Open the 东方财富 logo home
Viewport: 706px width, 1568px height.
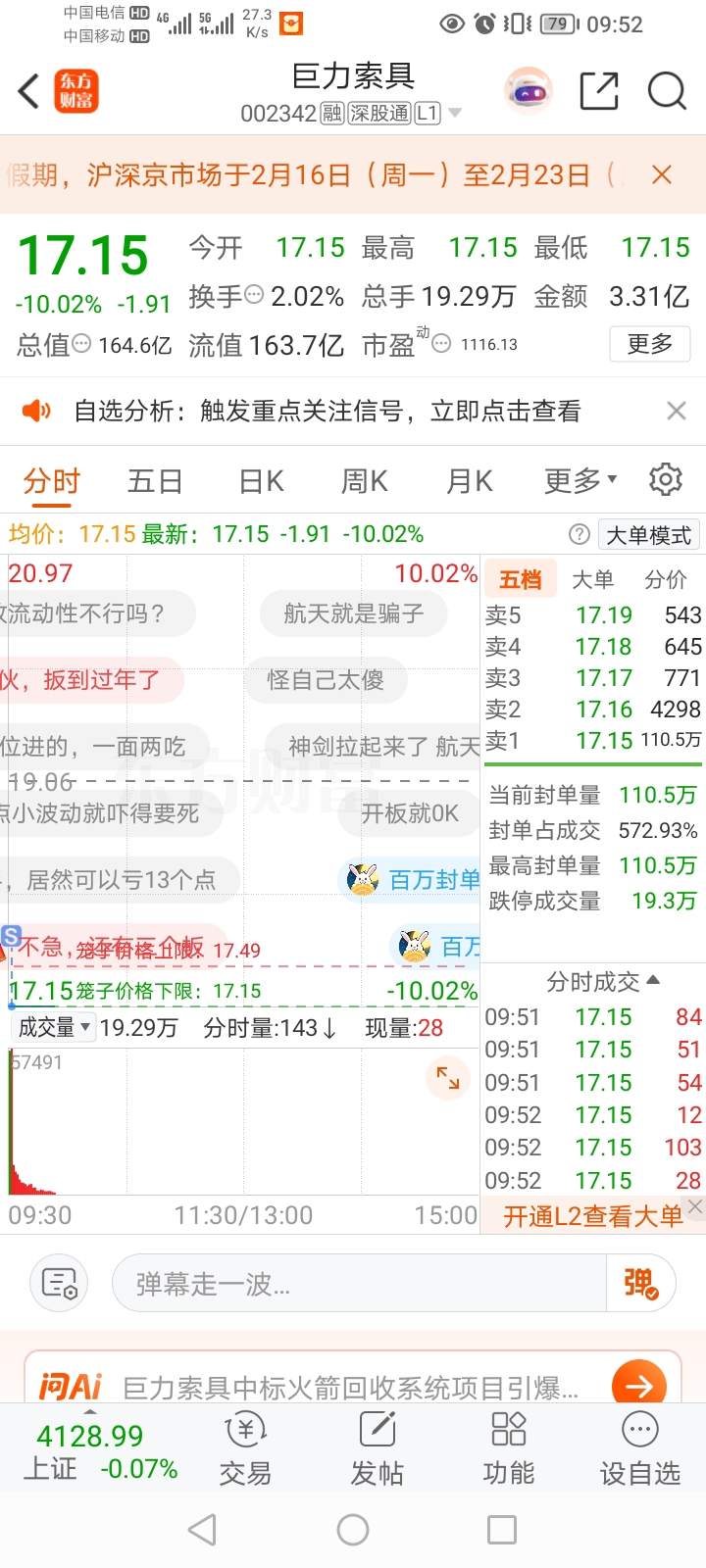point(76,92)
